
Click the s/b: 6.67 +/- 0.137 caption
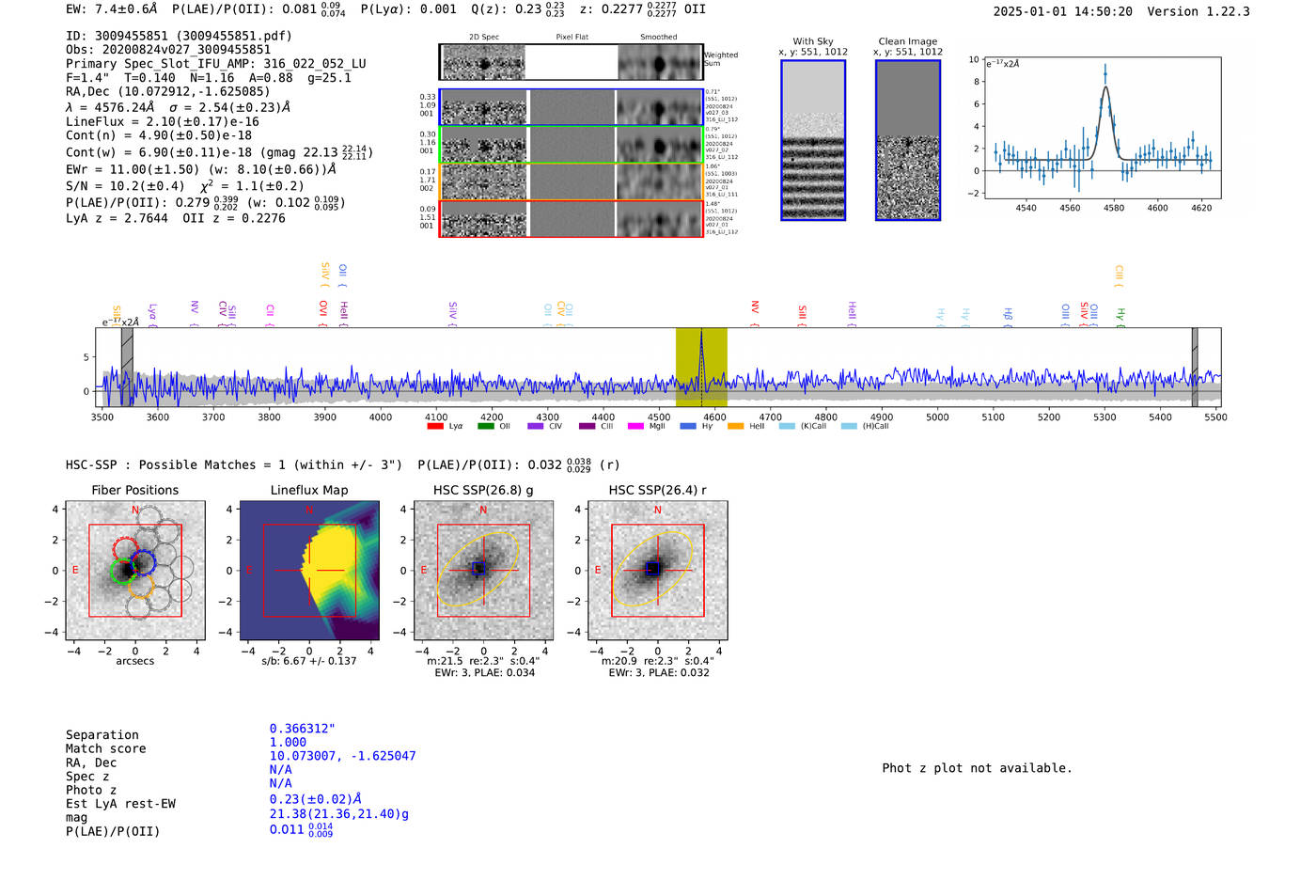(309, 661)
